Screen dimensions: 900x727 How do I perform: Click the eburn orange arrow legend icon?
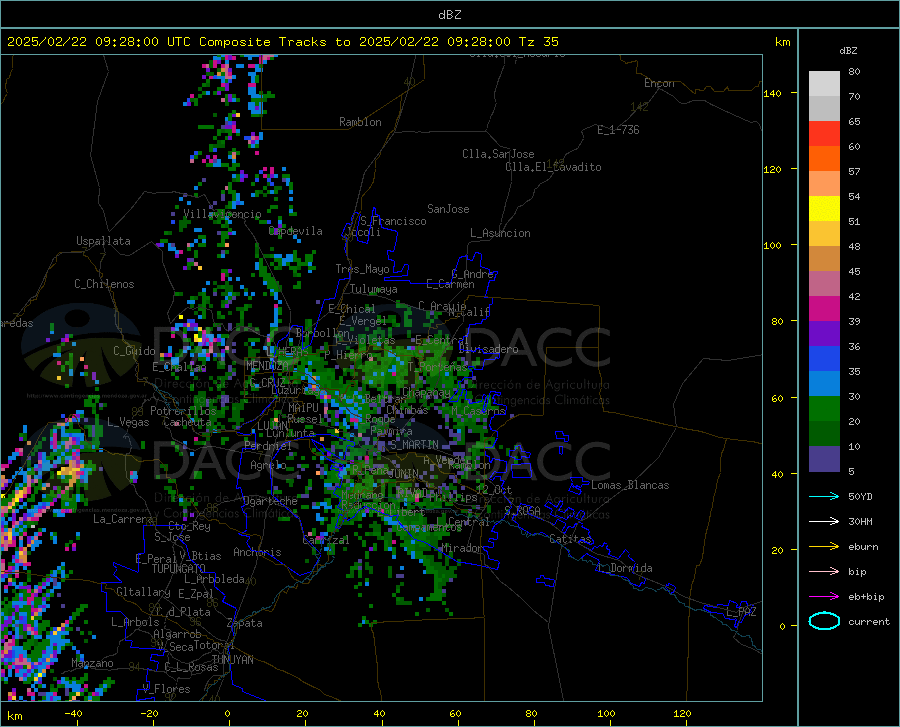pos(824,547)
